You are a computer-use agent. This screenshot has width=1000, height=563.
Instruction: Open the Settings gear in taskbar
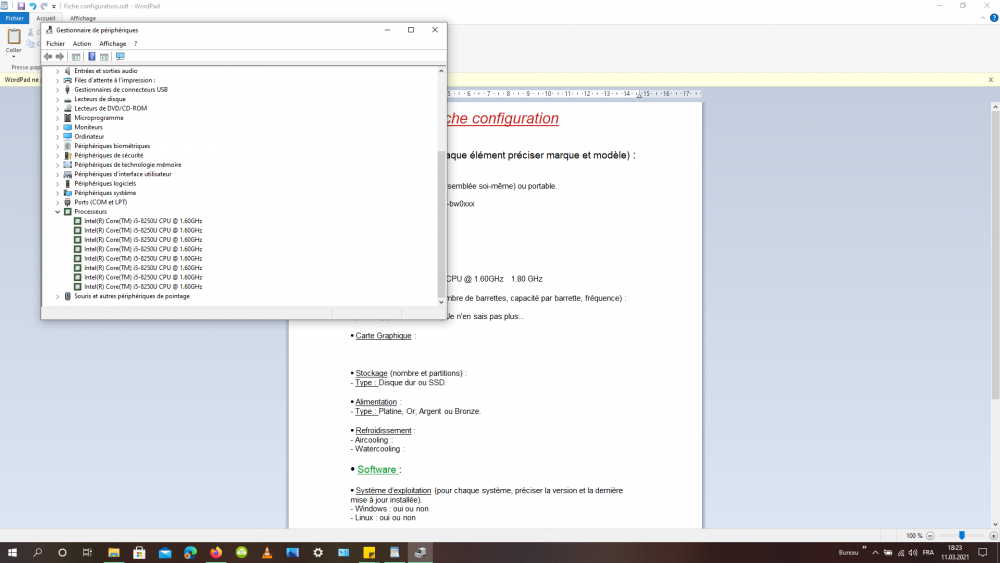click(318, 552)
